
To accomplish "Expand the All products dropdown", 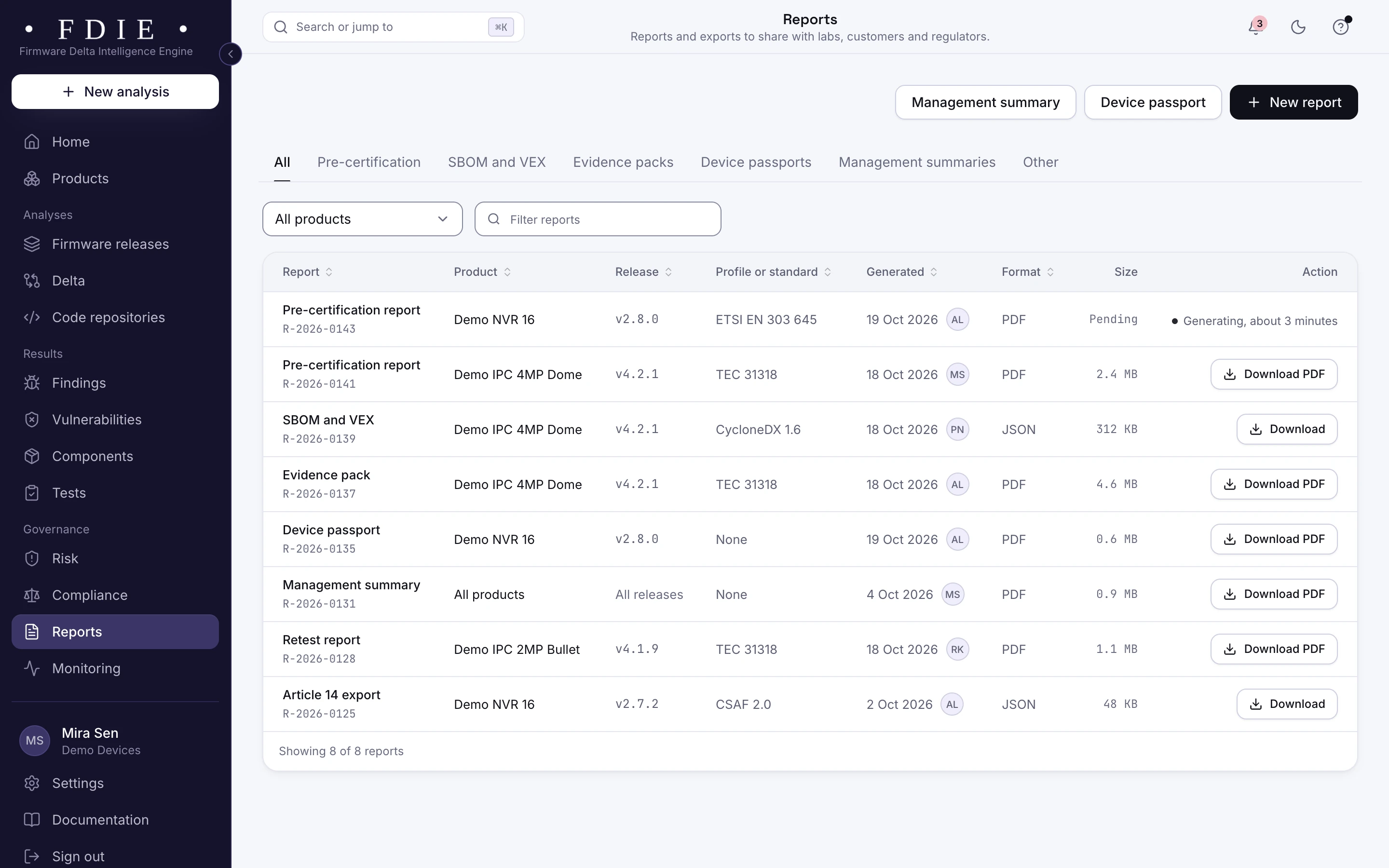I will 362,219.
